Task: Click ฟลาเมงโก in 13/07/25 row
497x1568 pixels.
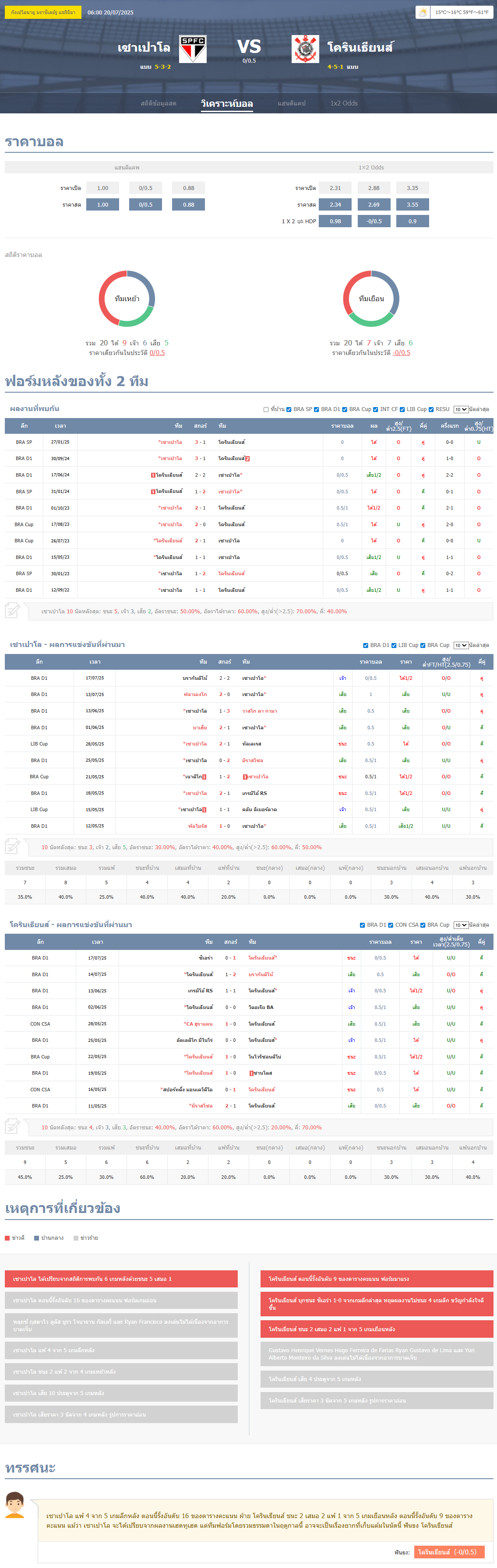Action: [x=195, y=695]
